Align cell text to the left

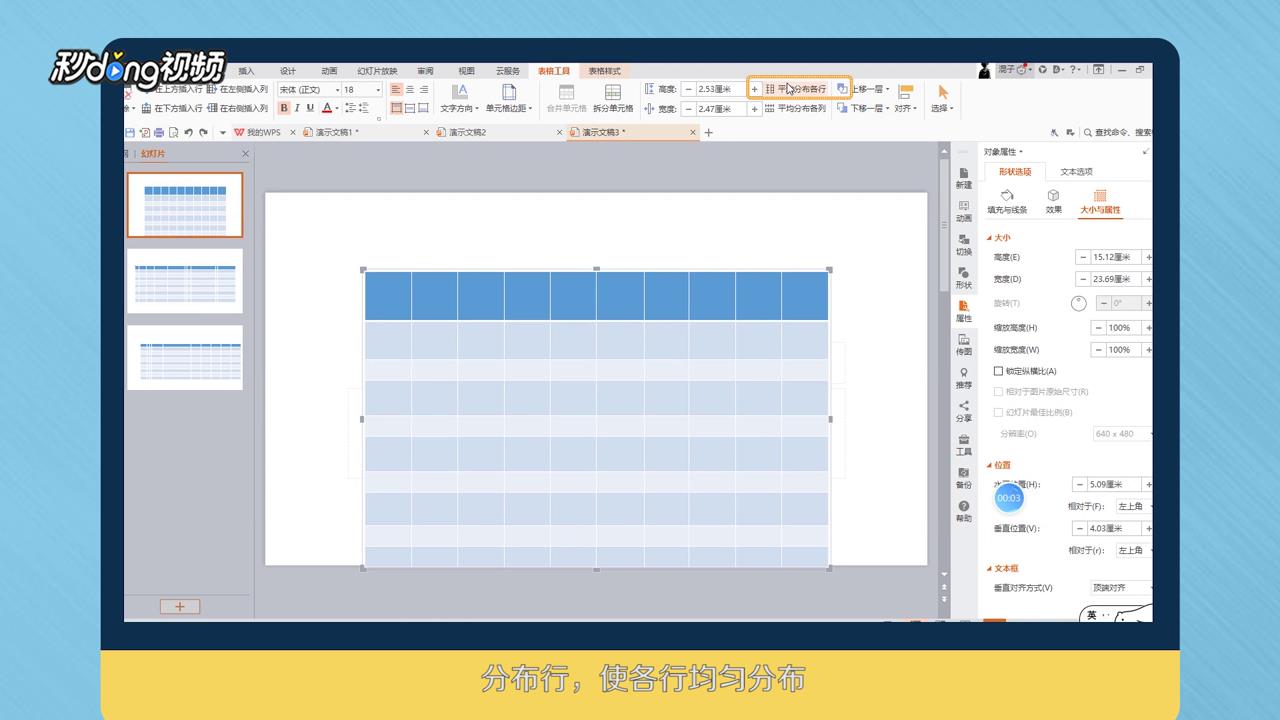click(397, 90)
